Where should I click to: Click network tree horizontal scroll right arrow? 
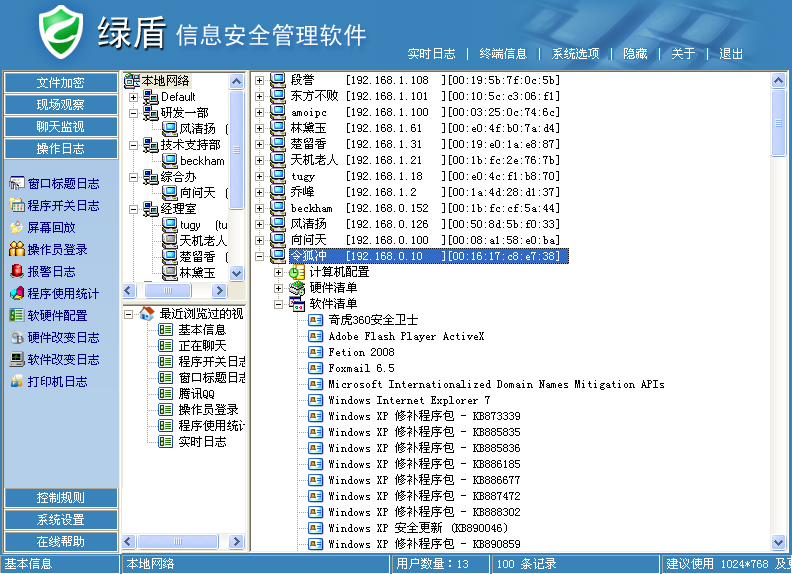tap(219, 291)
